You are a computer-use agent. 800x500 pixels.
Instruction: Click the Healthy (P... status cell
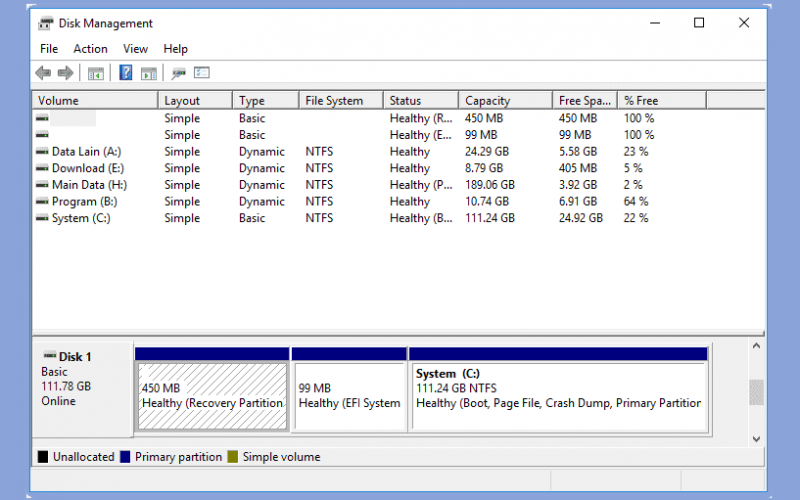coord(421,185)
